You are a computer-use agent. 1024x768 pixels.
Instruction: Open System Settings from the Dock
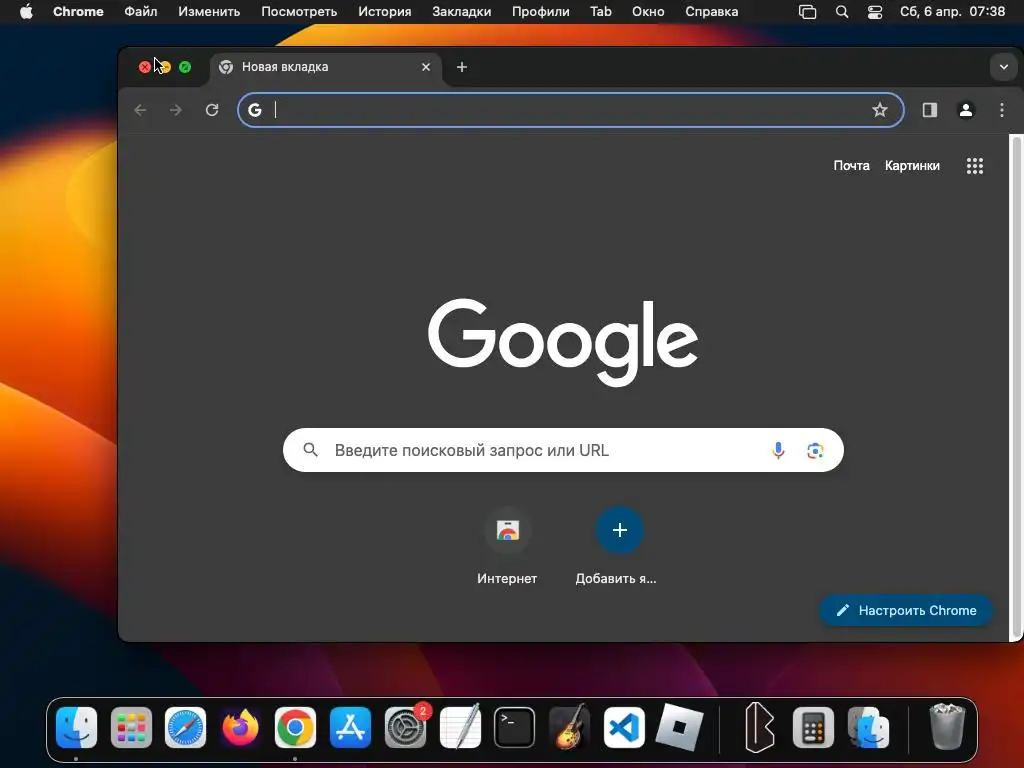coord(405,728)
